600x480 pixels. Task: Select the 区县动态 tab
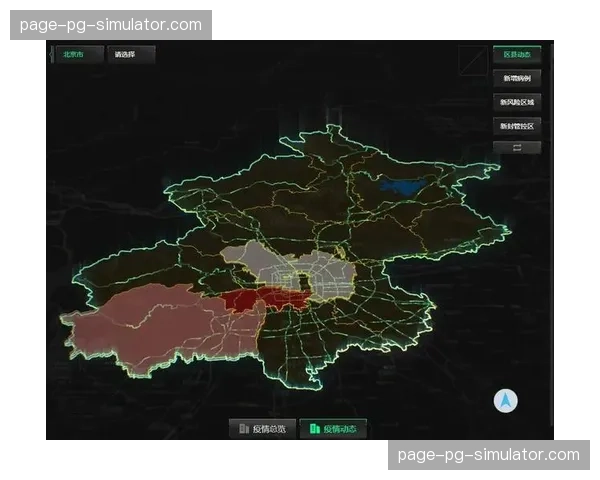[x=517, y=54]
